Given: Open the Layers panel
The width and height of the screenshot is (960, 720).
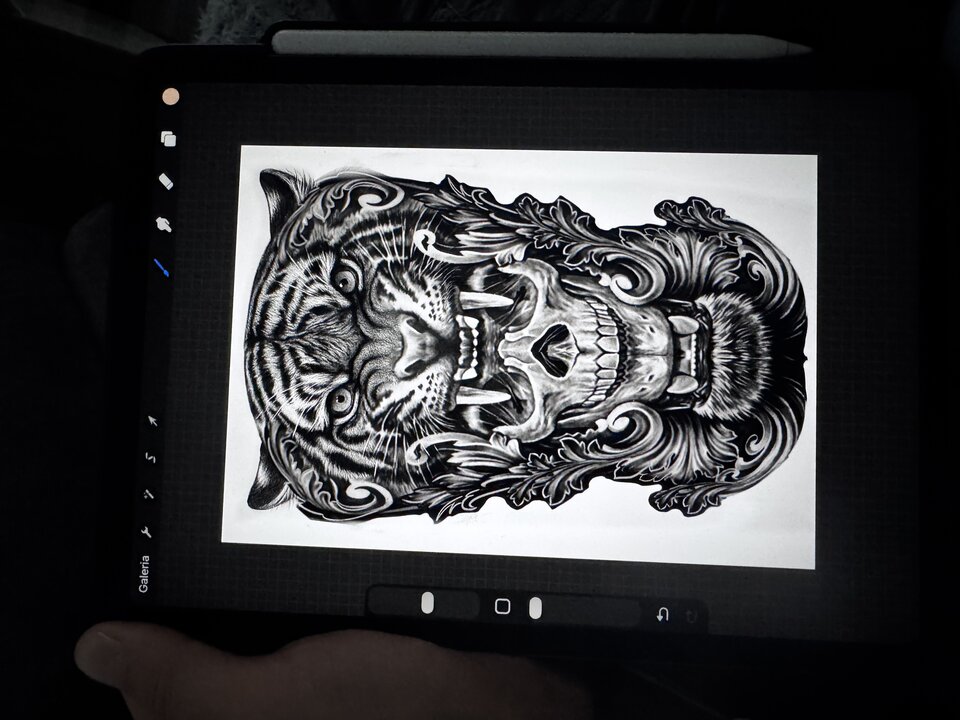Looking at the screenshot, I should (168, 139).
